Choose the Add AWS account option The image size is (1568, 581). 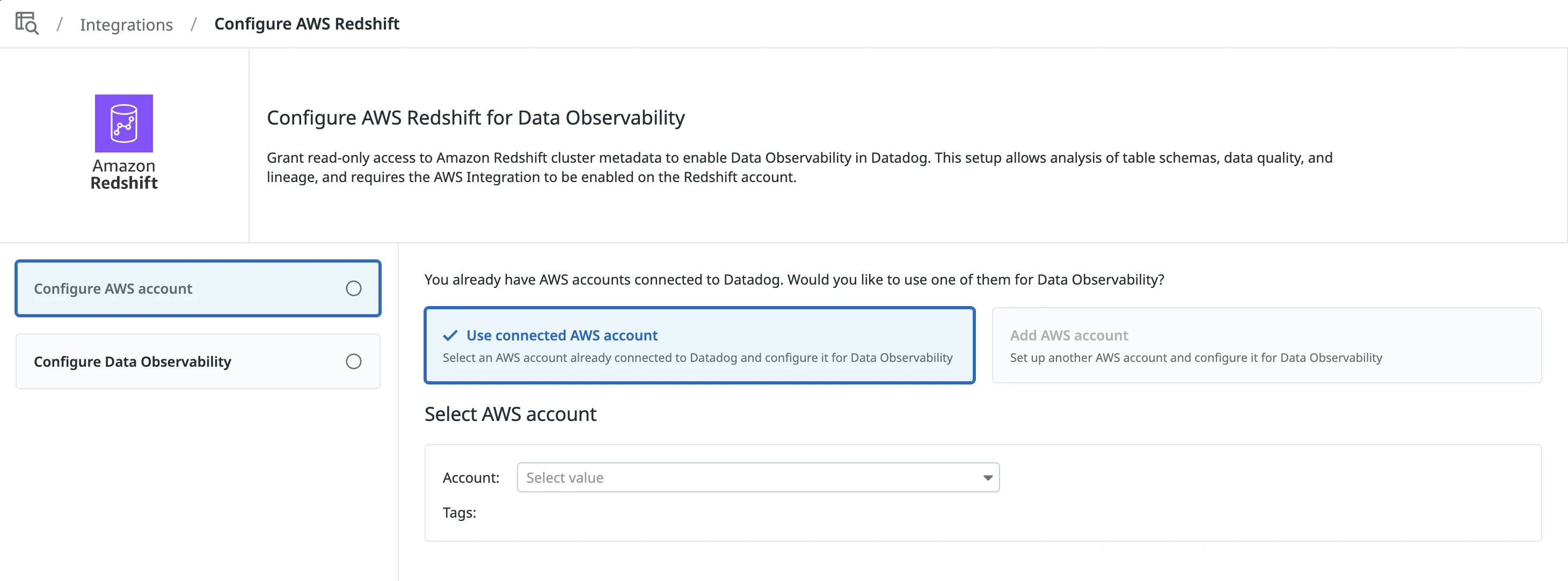pyautogui.click(x=1266, y=345)
